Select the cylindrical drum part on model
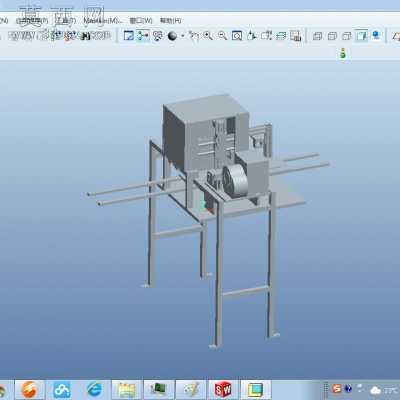Viewport: 400px width, 400px height. point(235,182)
